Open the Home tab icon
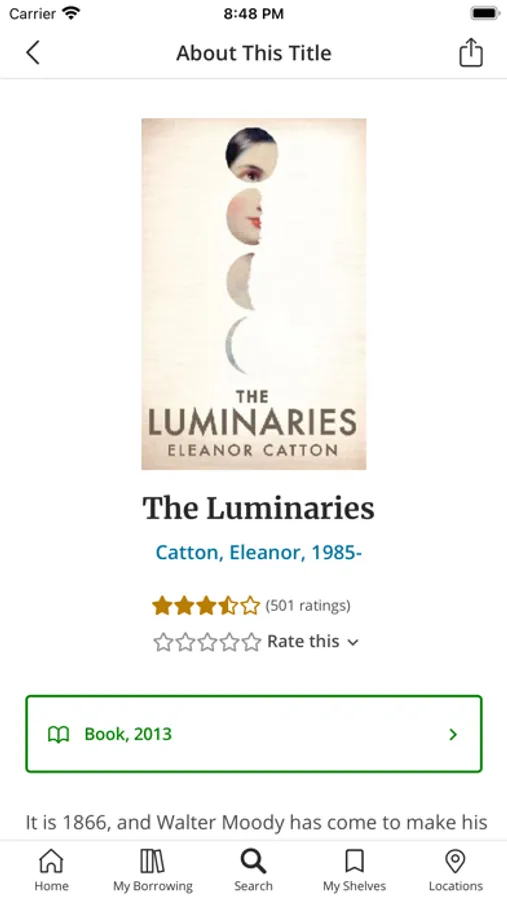This screenshot has width=507, height=900. [x=51, y=862]
